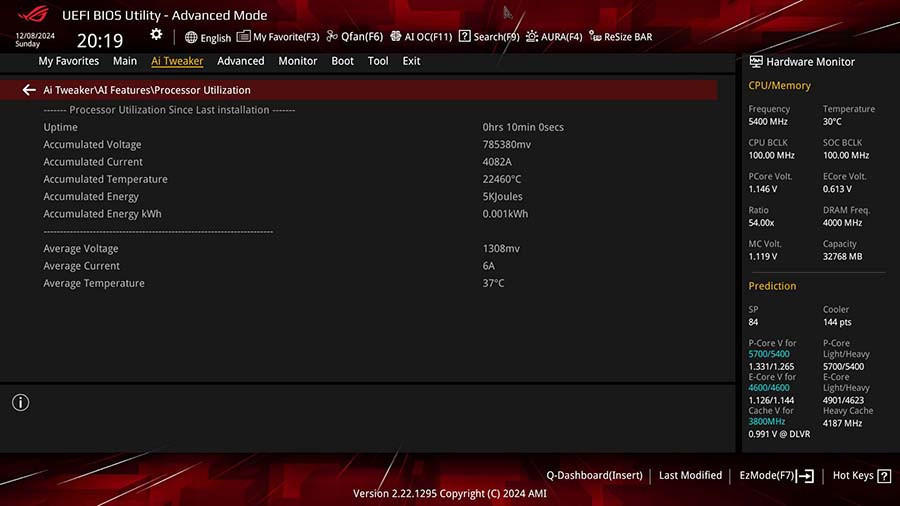Screen dimensions: 900x506
Task: Select the Accumulated Current row
Action: [359, 162]
